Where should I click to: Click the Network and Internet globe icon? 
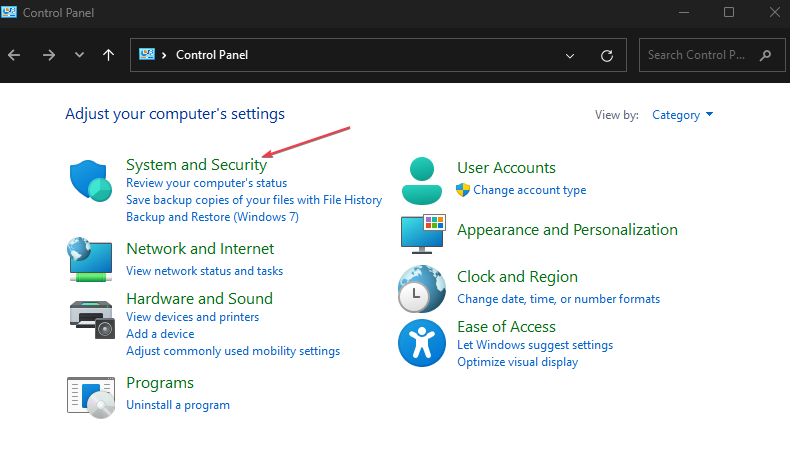tap(90, 259)
